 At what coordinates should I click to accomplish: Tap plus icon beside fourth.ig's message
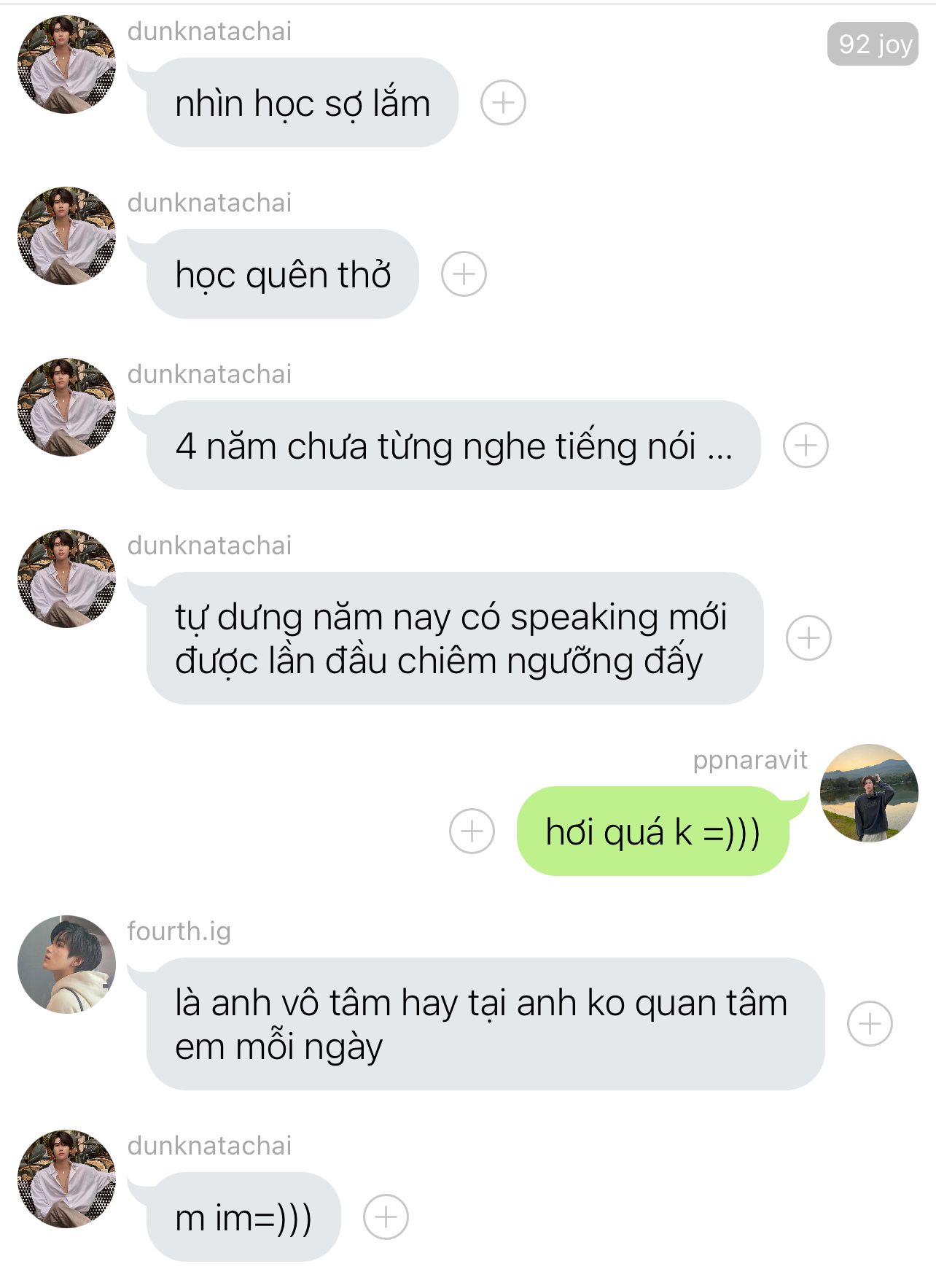click(x=870, y=1024)
